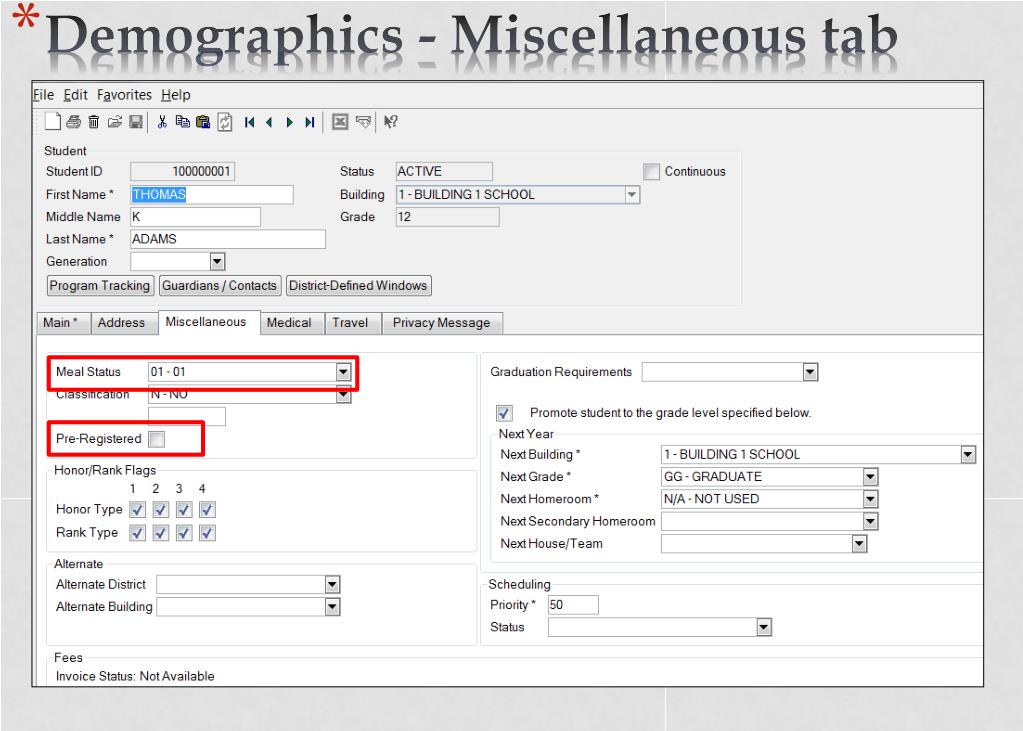Screen dimensions: 1023x731
Task: Go to the next record
Action: point(290,122)
